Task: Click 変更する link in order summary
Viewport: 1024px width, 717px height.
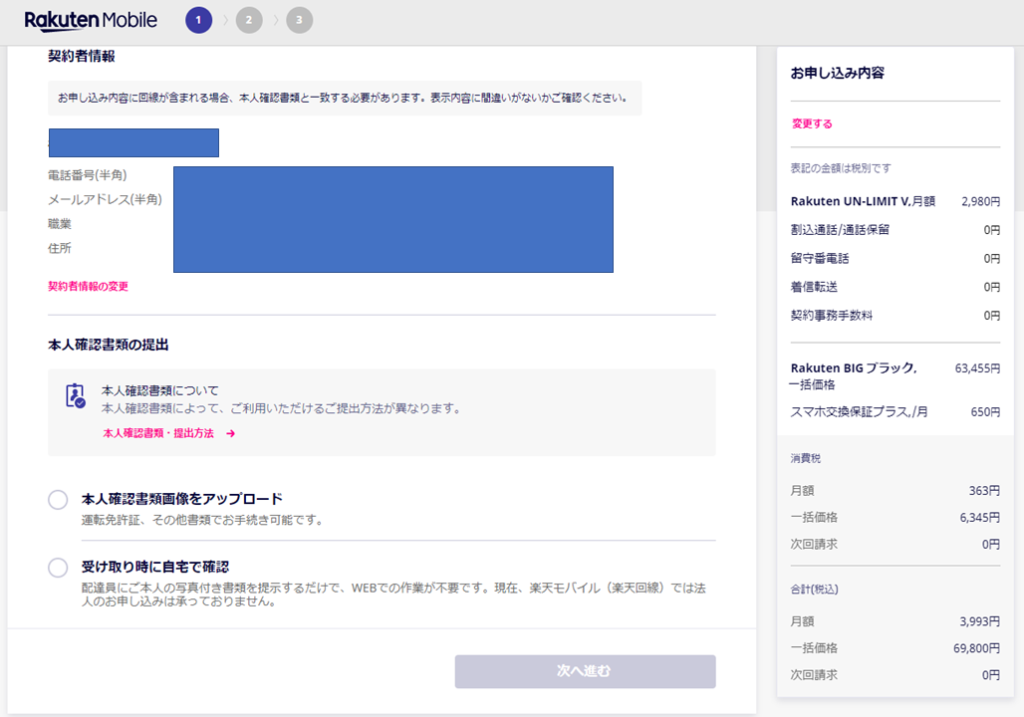Action: 812,123
